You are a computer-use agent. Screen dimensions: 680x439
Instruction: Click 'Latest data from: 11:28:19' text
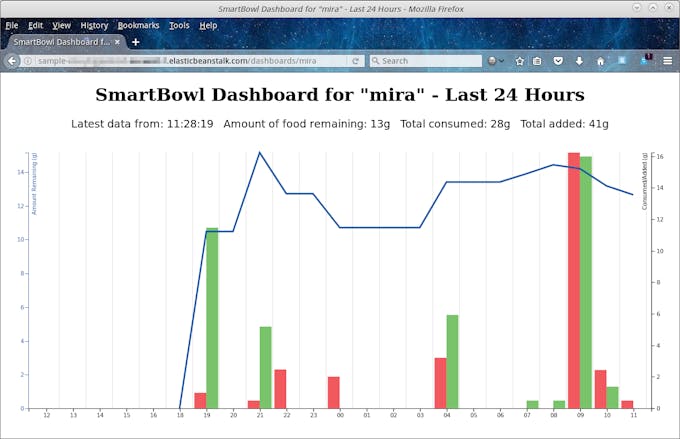pyautogui.click(x=142, y=124)
